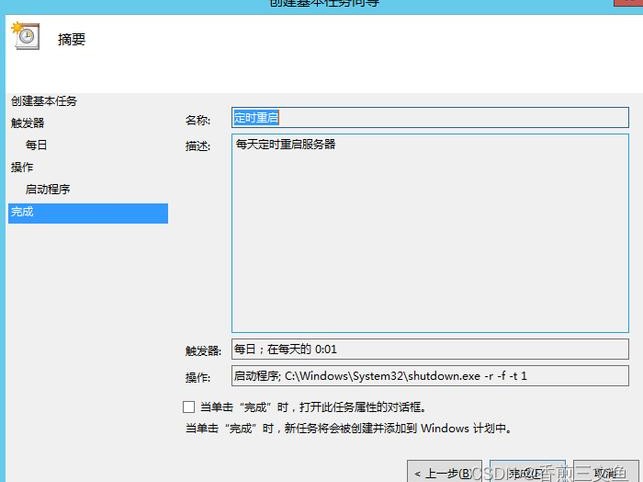Click the 操作 field with shutdown.exe
Screen dimensions: 643x482
tap(430, 376)
